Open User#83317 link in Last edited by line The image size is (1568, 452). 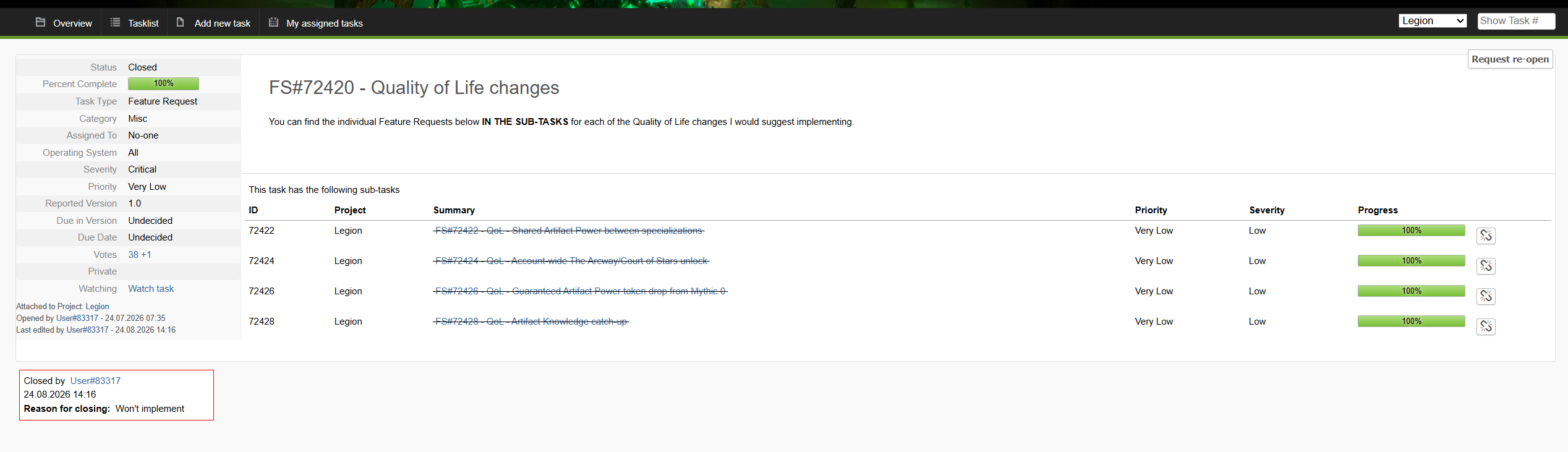(88, 330)
